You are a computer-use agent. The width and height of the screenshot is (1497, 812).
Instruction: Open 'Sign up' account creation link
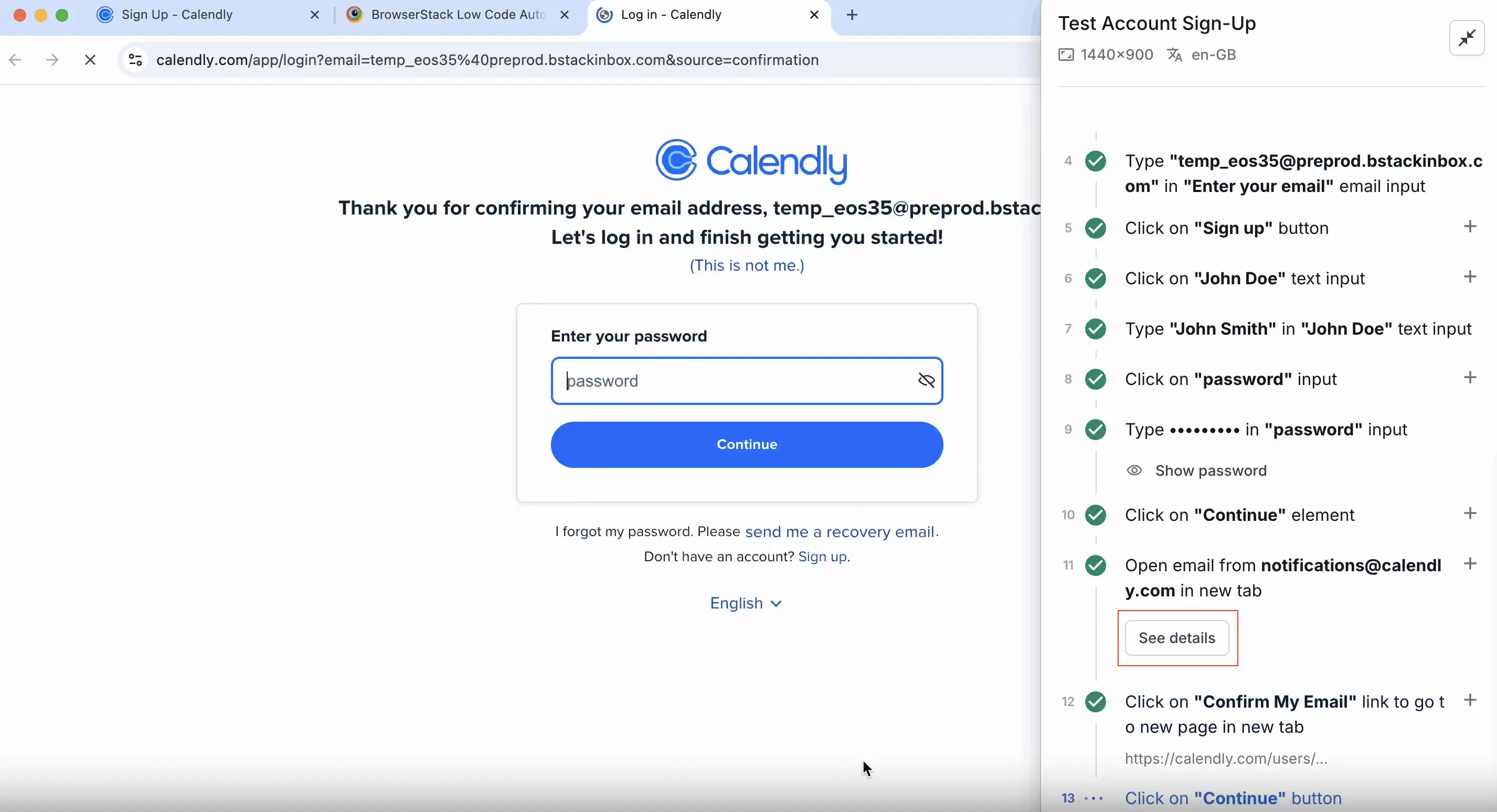(x=822, y=556)
